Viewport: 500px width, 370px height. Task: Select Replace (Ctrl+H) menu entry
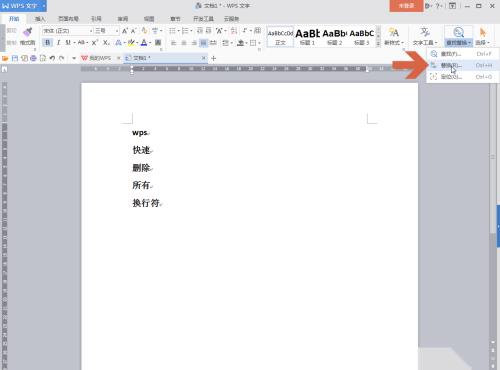tap(463, 65)
